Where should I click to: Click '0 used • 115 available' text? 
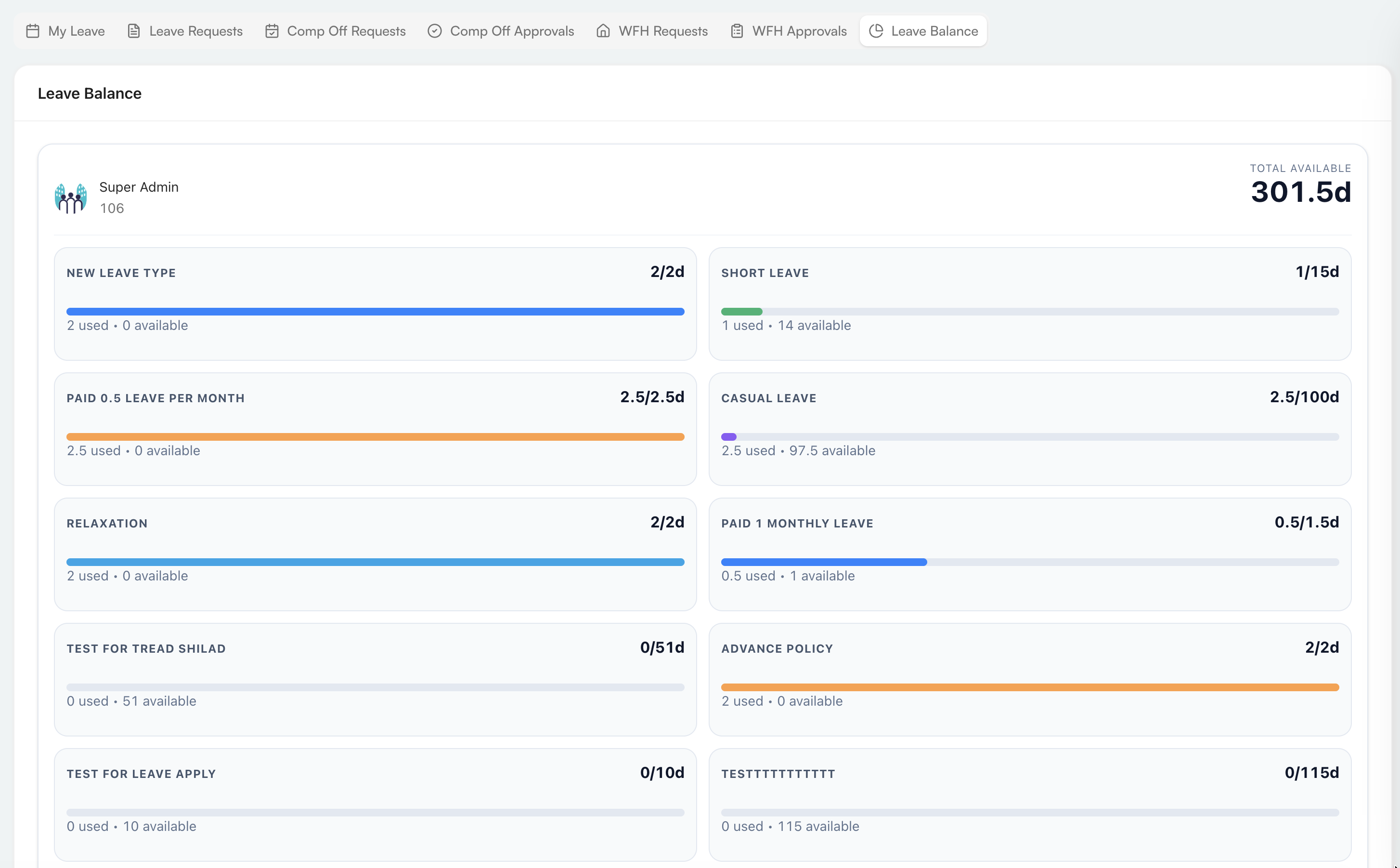(x=790, y=826)
